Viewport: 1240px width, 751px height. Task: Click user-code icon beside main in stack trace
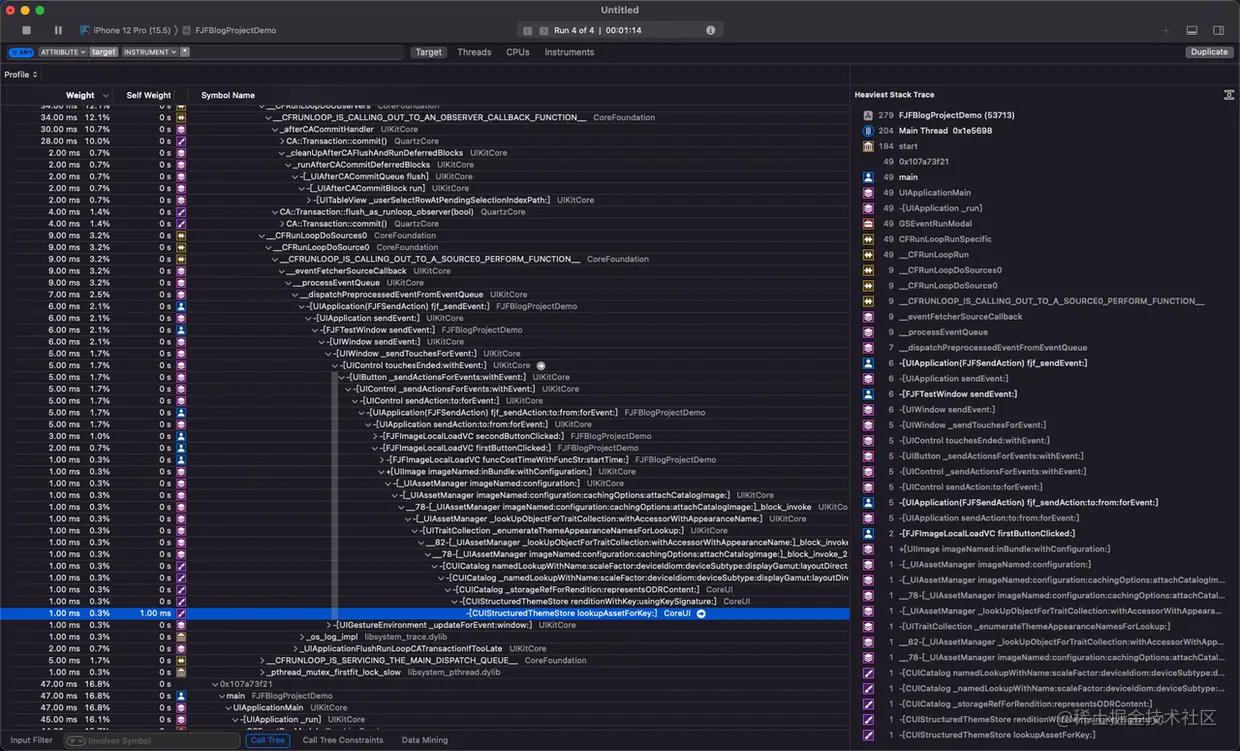click(868, 177)
